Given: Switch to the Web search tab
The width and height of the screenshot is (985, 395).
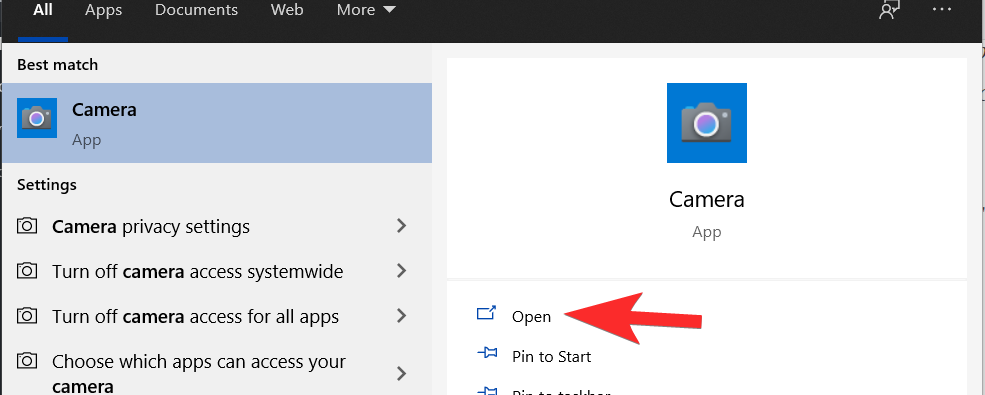Looking at the screenshot, I should (x=287, y=10).
